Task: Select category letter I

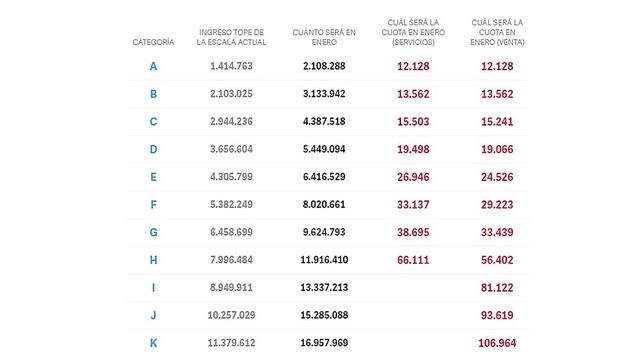Action: pos(153,288)
